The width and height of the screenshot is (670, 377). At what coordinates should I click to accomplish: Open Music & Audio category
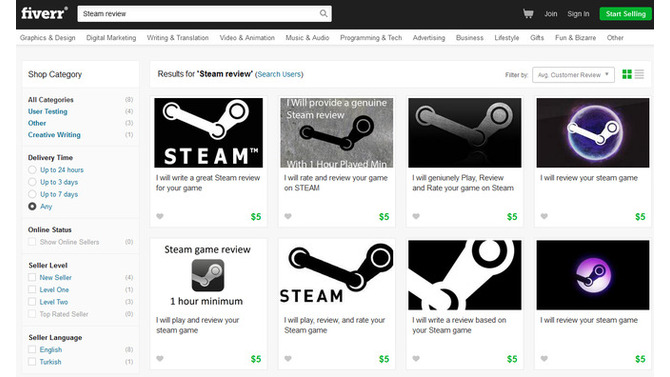[x=307, y=38]
